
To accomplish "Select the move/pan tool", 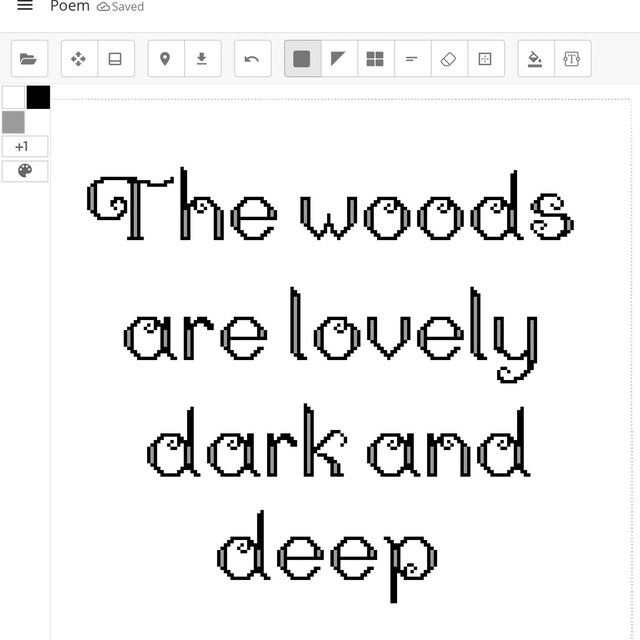I will [x=79, y=59].
